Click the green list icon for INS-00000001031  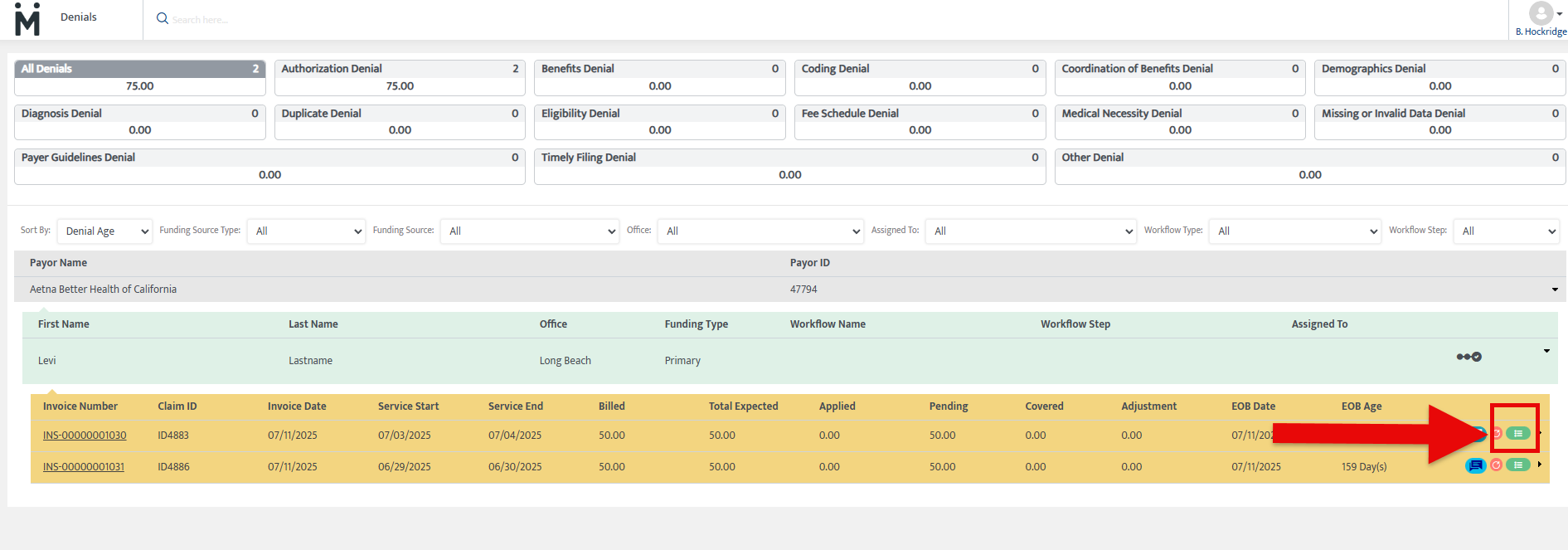coord(1517,465)
